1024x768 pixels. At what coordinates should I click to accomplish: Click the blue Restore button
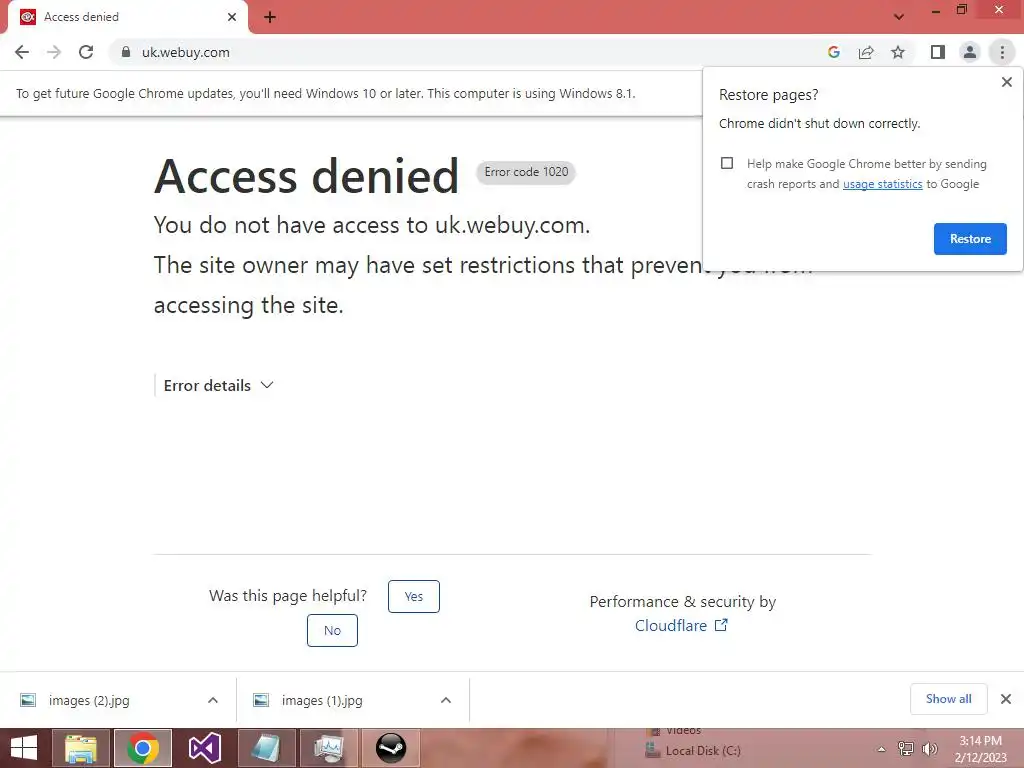point(970,239)
